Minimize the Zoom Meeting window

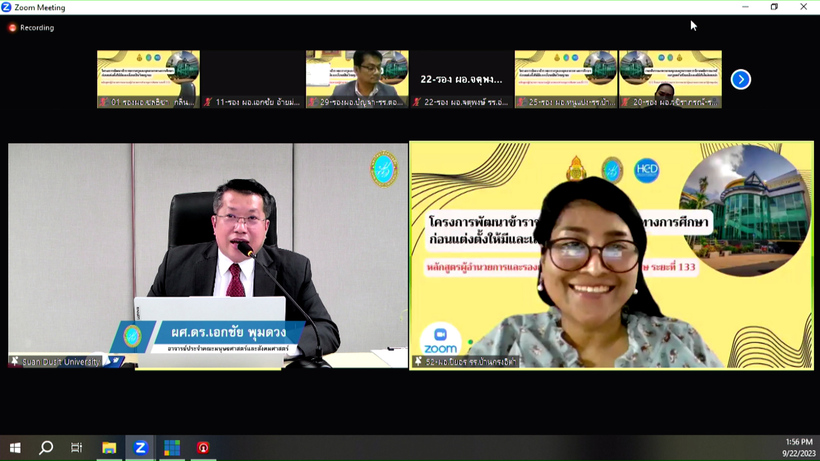click(x=745, y=7)
